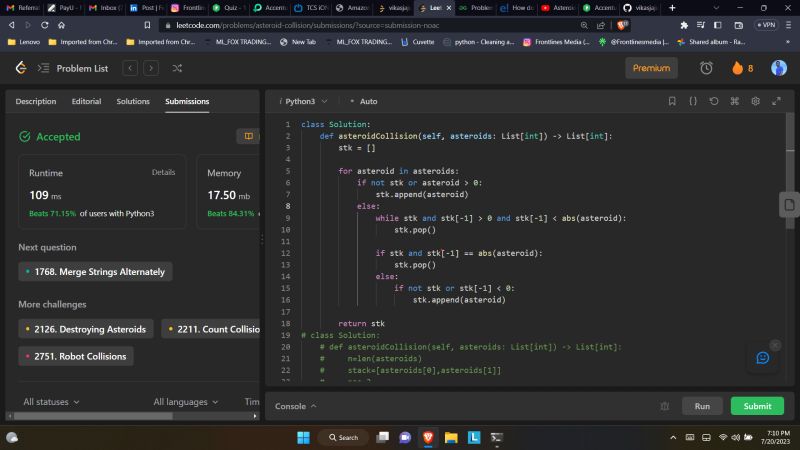Viewport: 800px width, 450px height.
Task: Expand editor to fullscreen icon
Action: [776, 101]
